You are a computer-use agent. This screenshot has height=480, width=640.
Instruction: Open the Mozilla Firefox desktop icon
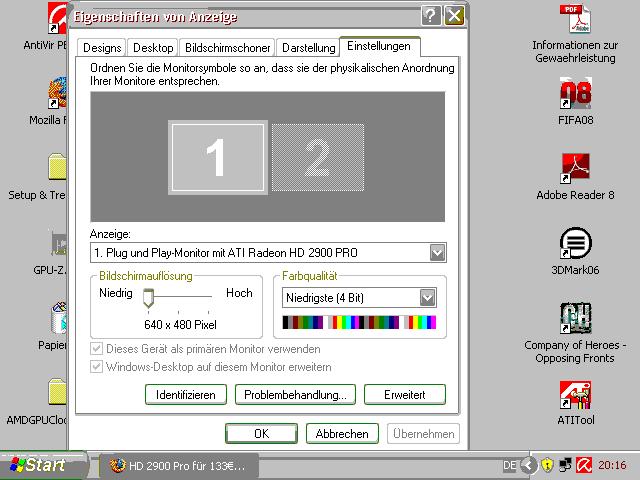(x=58, y=93)
